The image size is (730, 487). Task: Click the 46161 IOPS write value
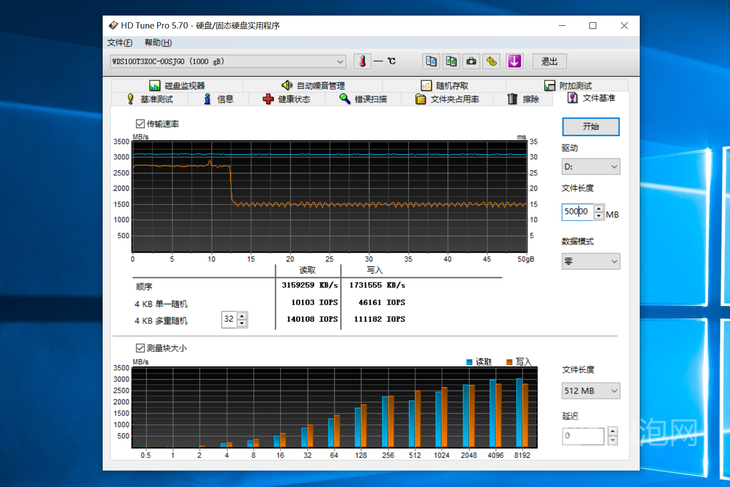[382, 302]
